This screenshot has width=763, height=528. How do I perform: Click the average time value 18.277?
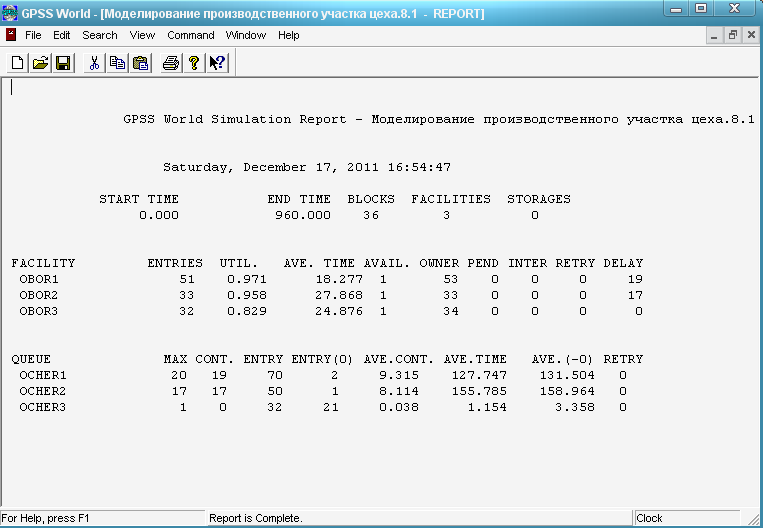click(339, 279)
